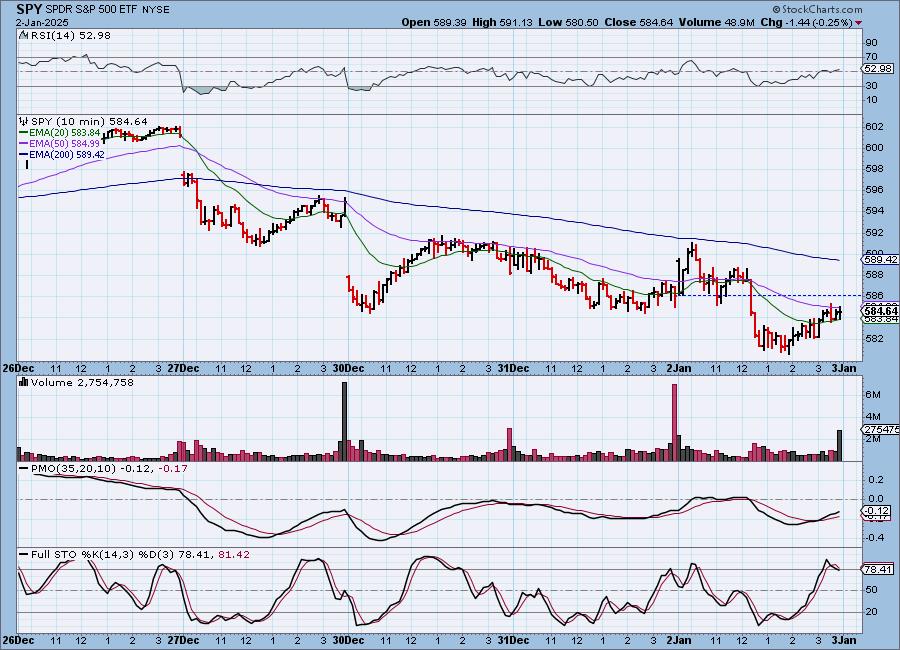Image resolution: width=900 pixels, height=650 pixels.
Task: Click the PMO(35,20,10) -0.12, -0.17 legend
Action: tap(109, 469)
